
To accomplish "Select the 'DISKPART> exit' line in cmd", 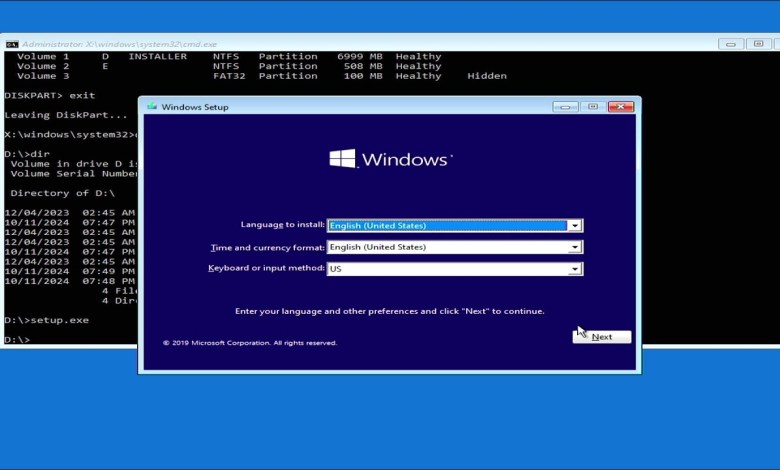I will coord(50,95).
